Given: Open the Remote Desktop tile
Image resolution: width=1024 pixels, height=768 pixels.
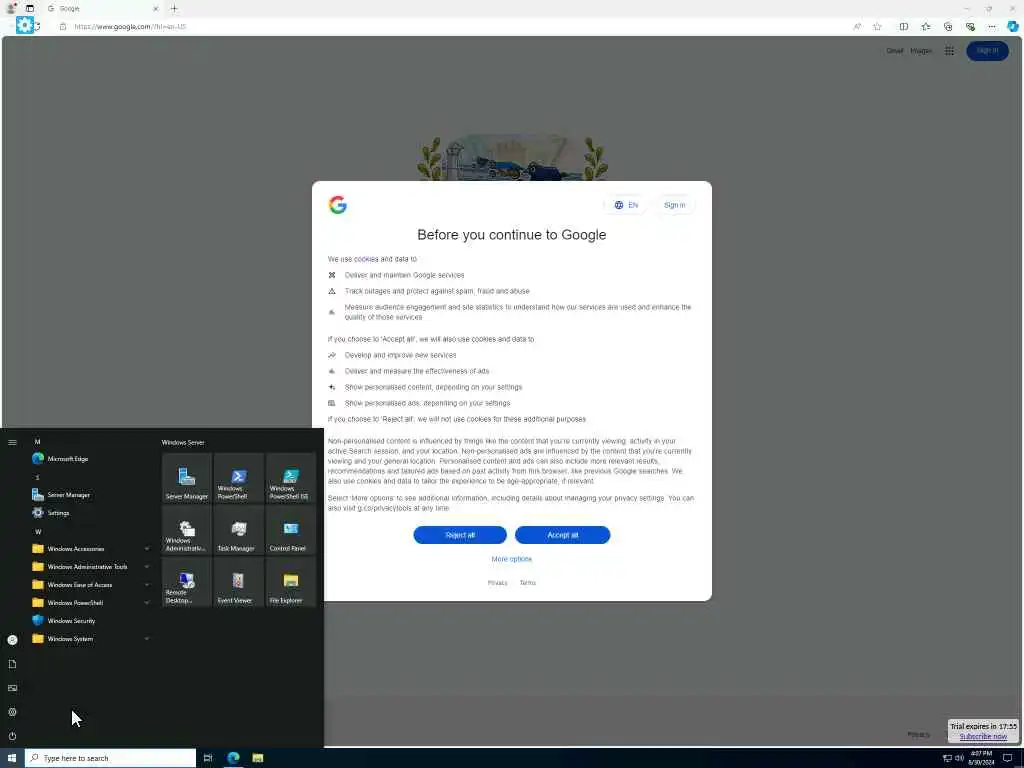Looking at the screenshot, I should pos(187,583).
